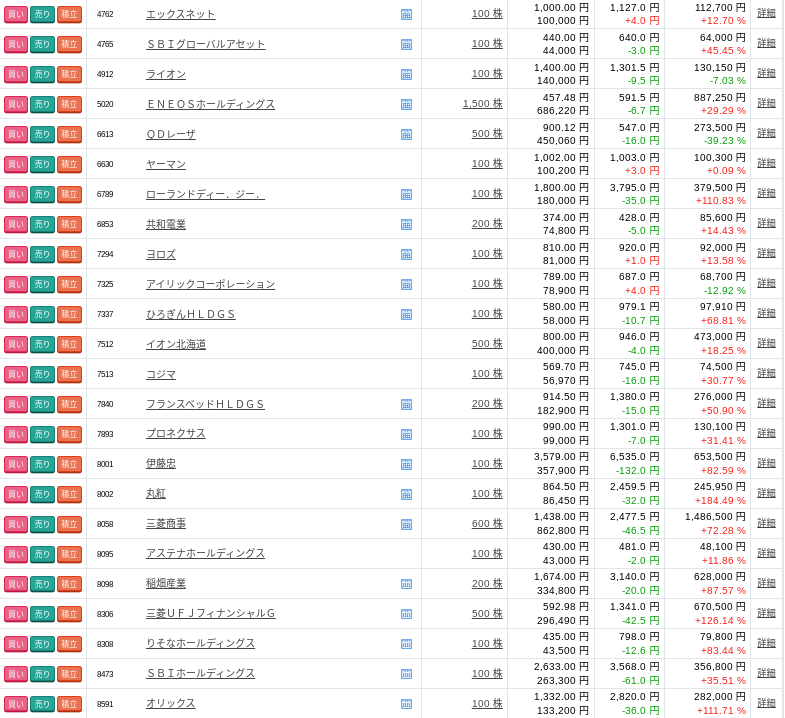Image resolution: width=785 pixels, height=718 pixels.
Task: Open calendar icon for プロネクサス
Action: pyautogui.click(x=407, y=434)
